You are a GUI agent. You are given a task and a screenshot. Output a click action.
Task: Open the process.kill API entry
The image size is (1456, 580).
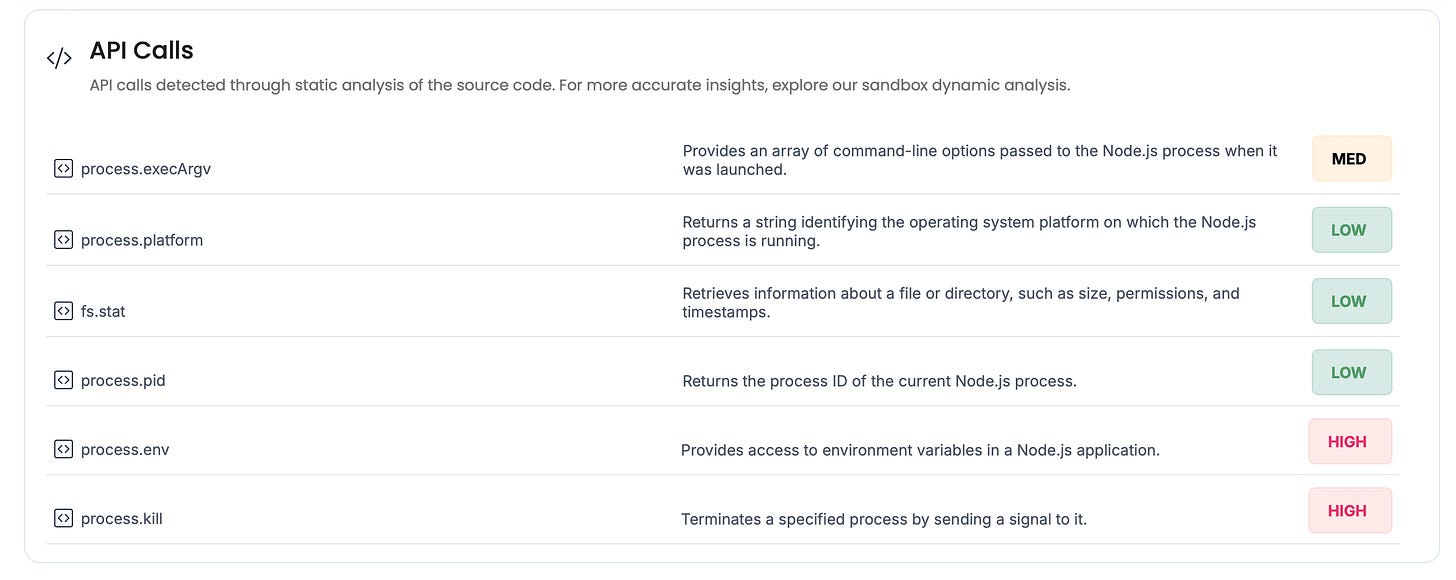click(122, 518)
